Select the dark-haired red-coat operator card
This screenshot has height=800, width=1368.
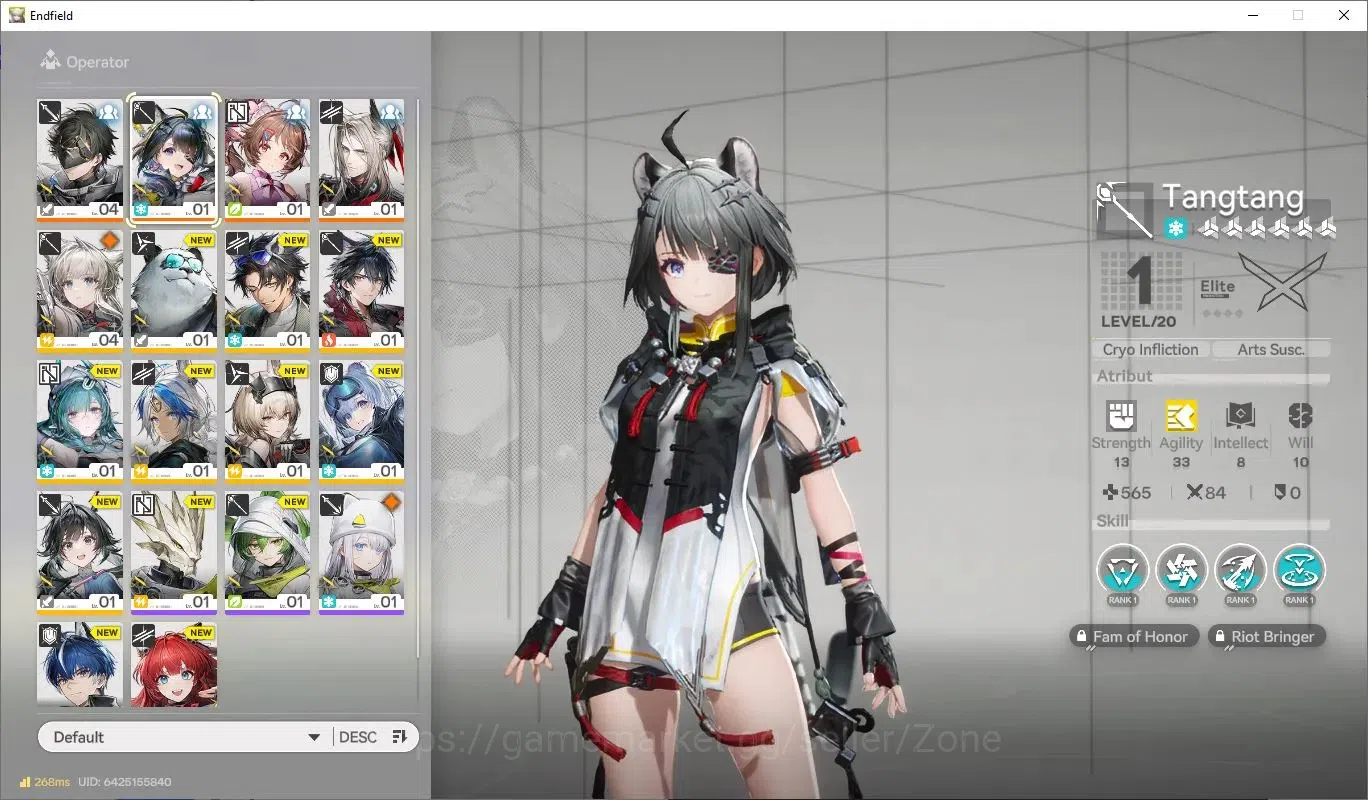pos(361,290)
